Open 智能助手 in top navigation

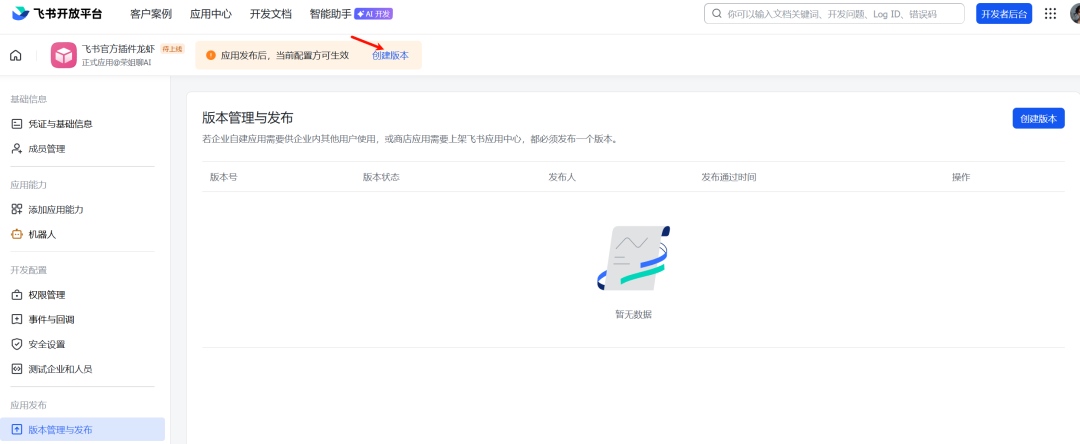click(x=331, y=14)
